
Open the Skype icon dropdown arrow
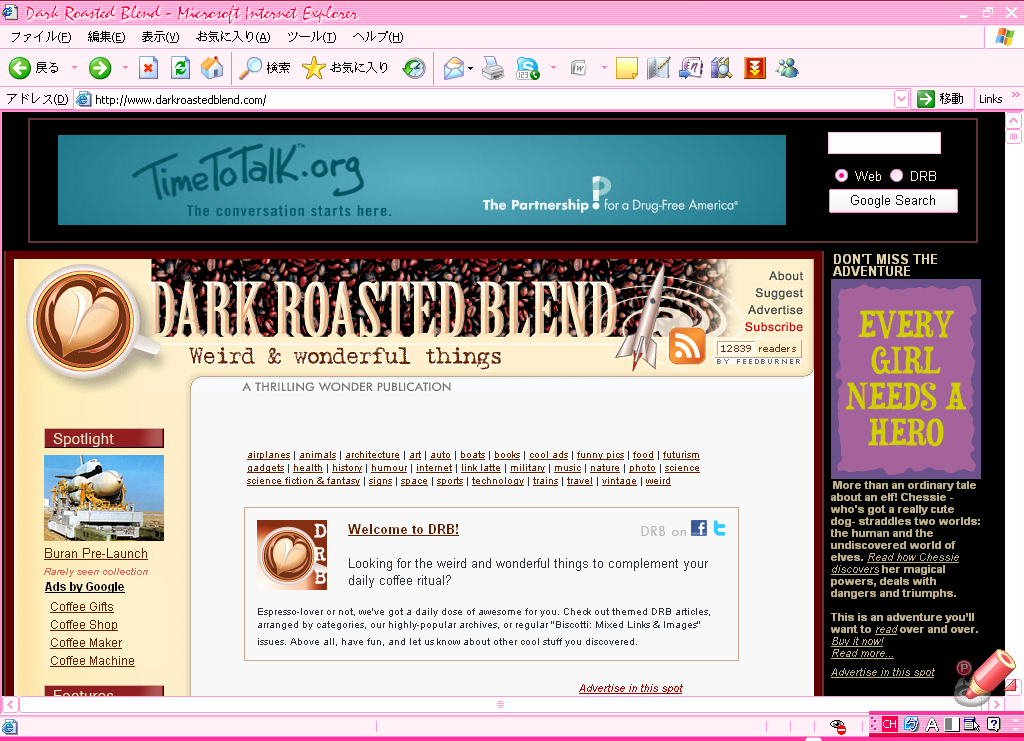[553, 68]
